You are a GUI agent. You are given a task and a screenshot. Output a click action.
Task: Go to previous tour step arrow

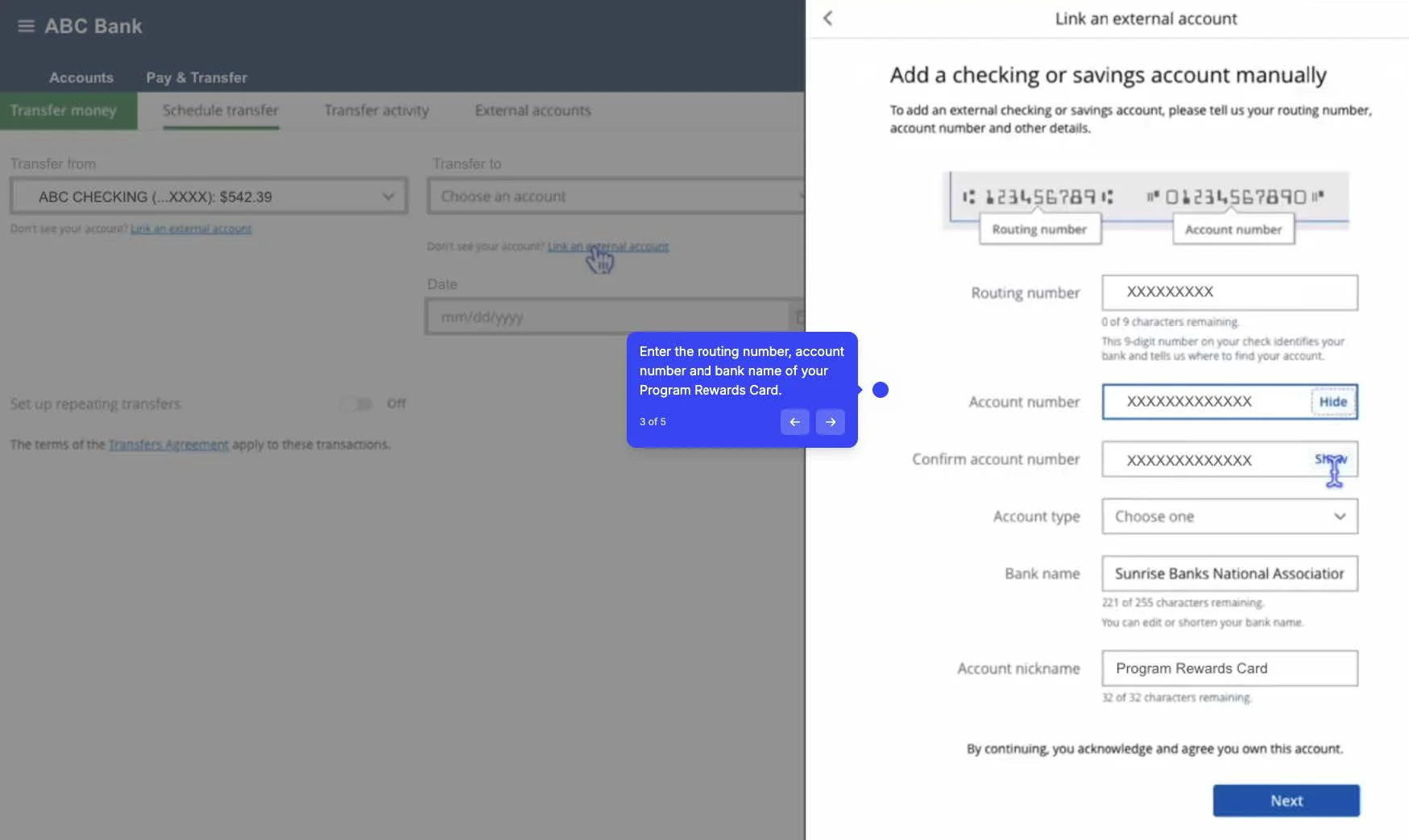point(794,422)
